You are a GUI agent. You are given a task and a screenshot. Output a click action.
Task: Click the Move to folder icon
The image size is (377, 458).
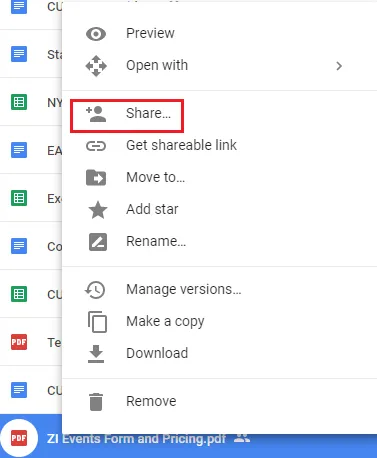[x=96, y=177]
